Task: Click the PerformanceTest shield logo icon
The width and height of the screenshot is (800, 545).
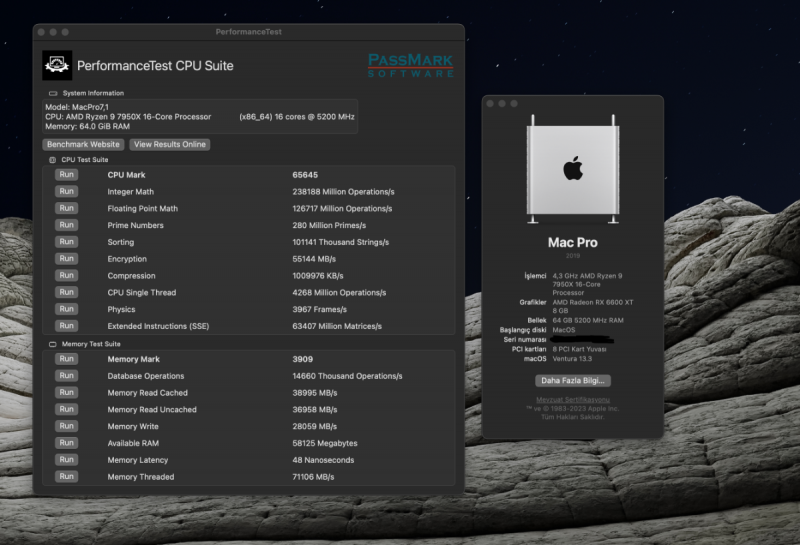Action: (57, 65)
